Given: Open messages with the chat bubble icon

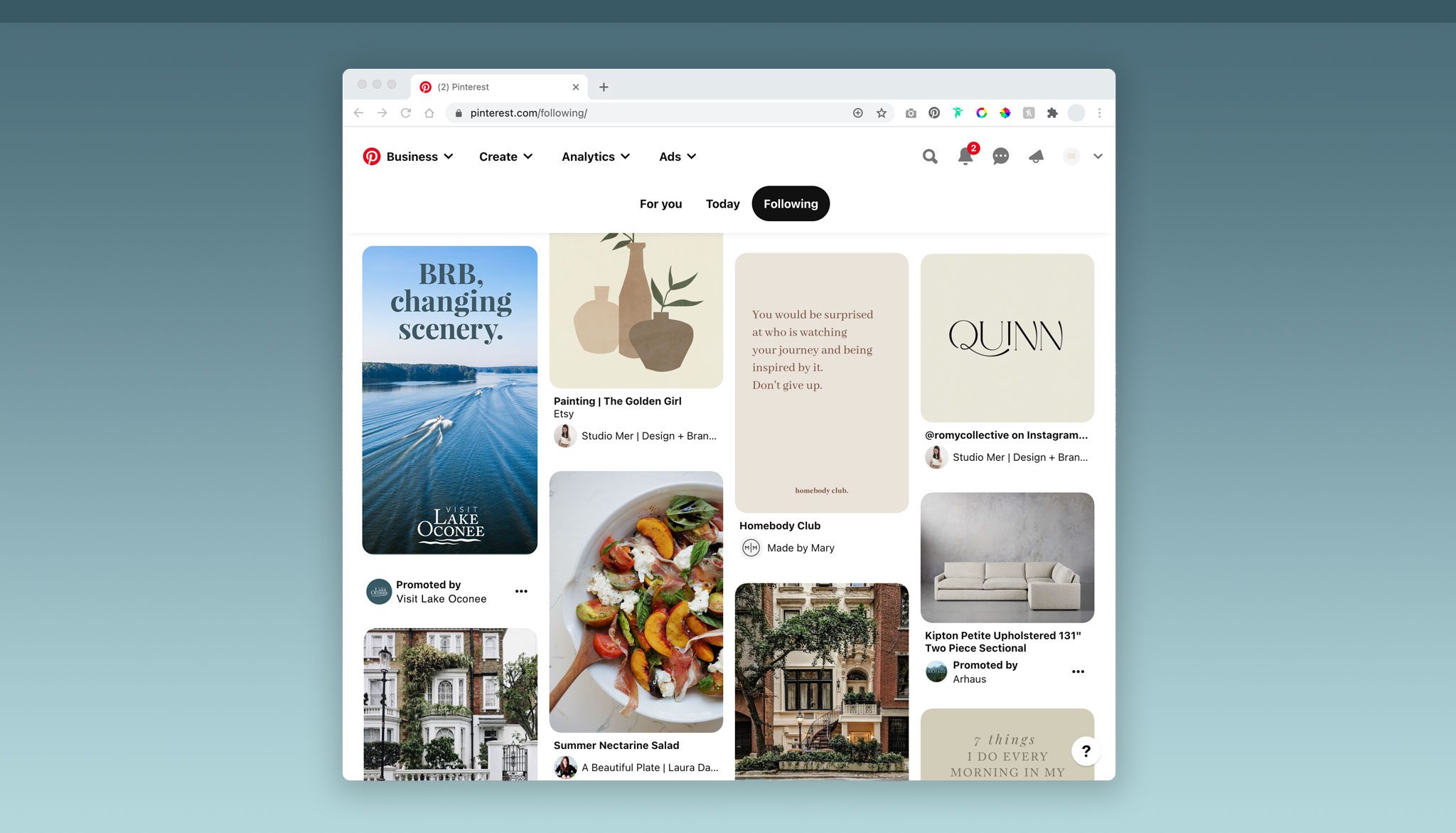Looking at the screenshot, I should point(1000,156).
